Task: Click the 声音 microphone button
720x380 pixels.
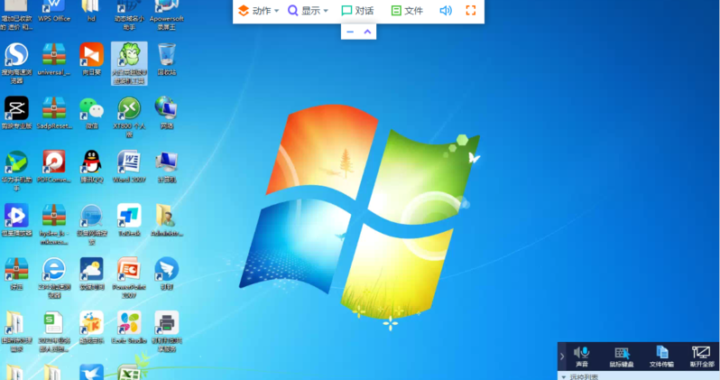Action: tap(582, 357)
